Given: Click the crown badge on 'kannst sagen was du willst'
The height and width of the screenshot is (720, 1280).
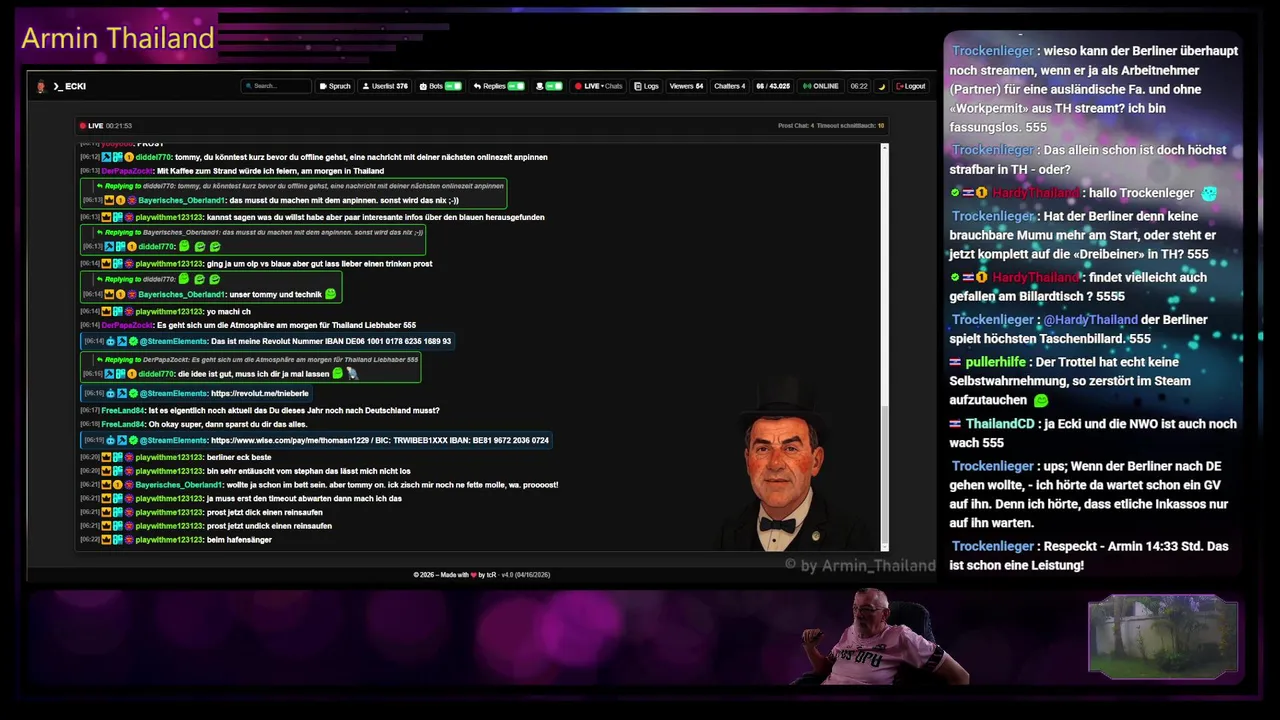Looking at the screenshot, I should pos(107,217).
